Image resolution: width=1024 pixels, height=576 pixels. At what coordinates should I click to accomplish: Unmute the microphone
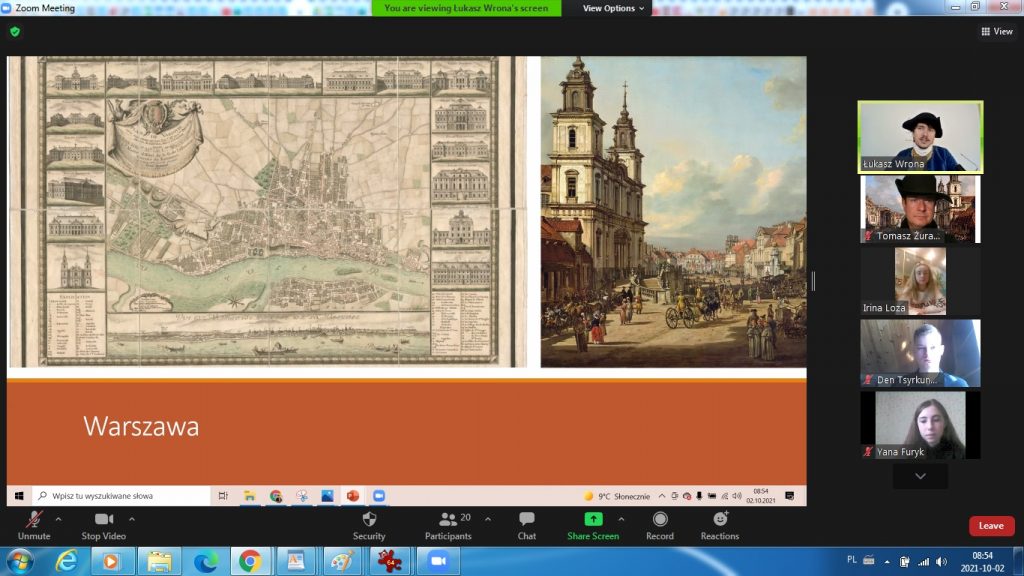point(34,525)
